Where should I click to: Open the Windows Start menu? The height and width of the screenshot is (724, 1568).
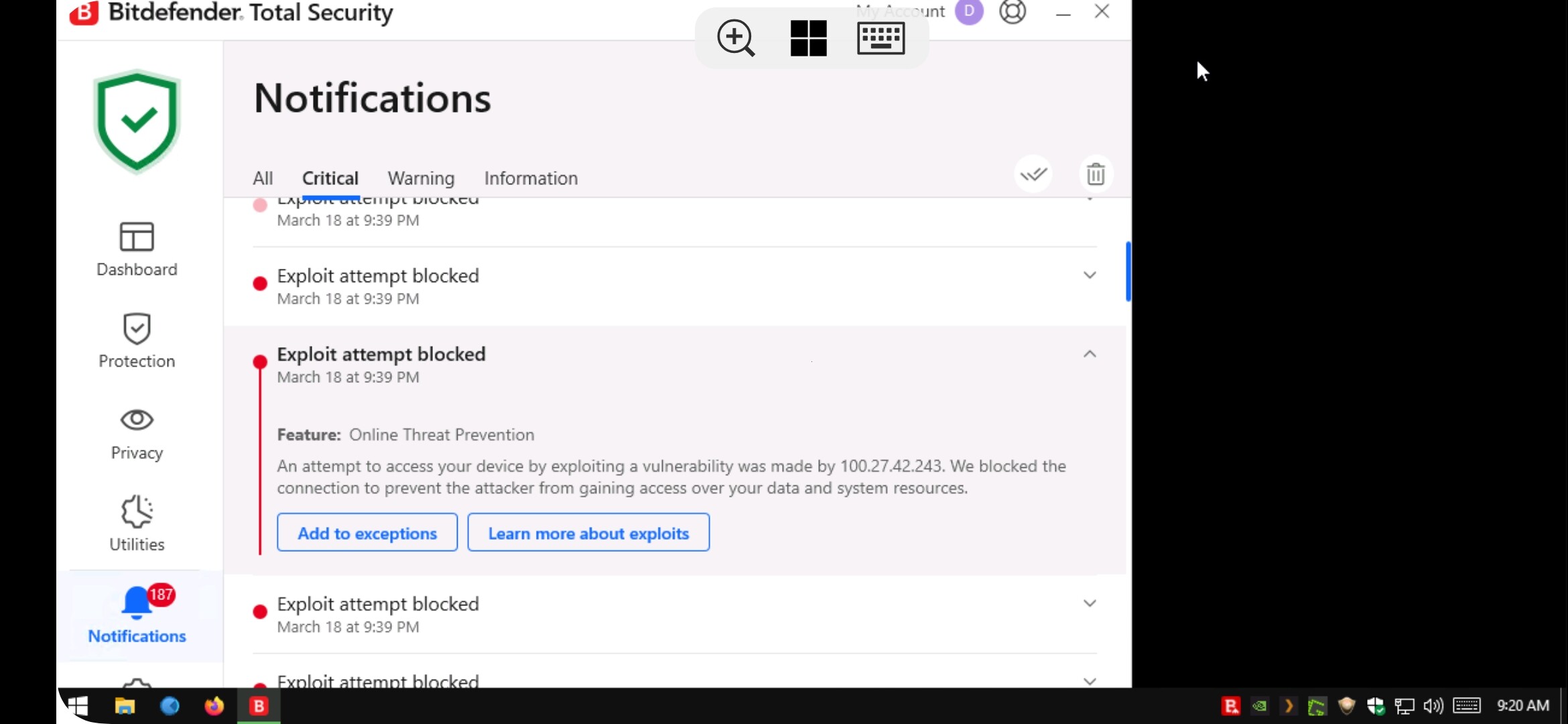78,705
